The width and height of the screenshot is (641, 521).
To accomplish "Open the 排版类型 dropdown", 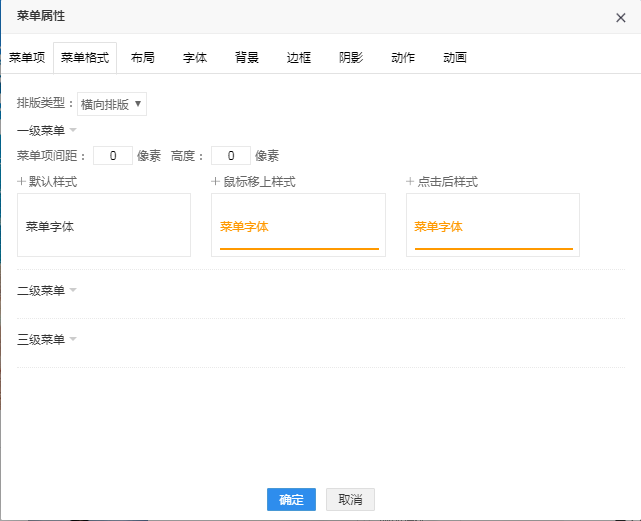I will coord(112,104).
